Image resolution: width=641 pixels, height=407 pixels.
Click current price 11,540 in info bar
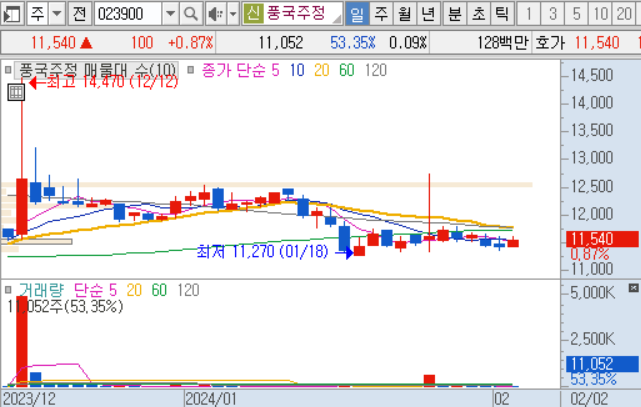coord(53,42)
